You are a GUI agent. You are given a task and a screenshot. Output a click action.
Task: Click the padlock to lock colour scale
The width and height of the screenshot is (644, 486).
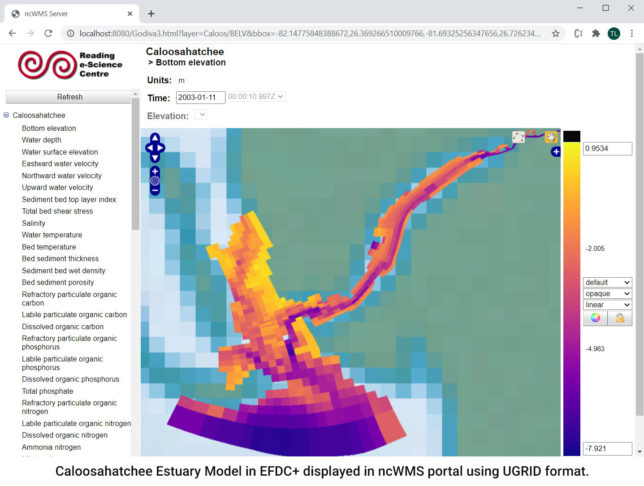[x=620, y=317]
